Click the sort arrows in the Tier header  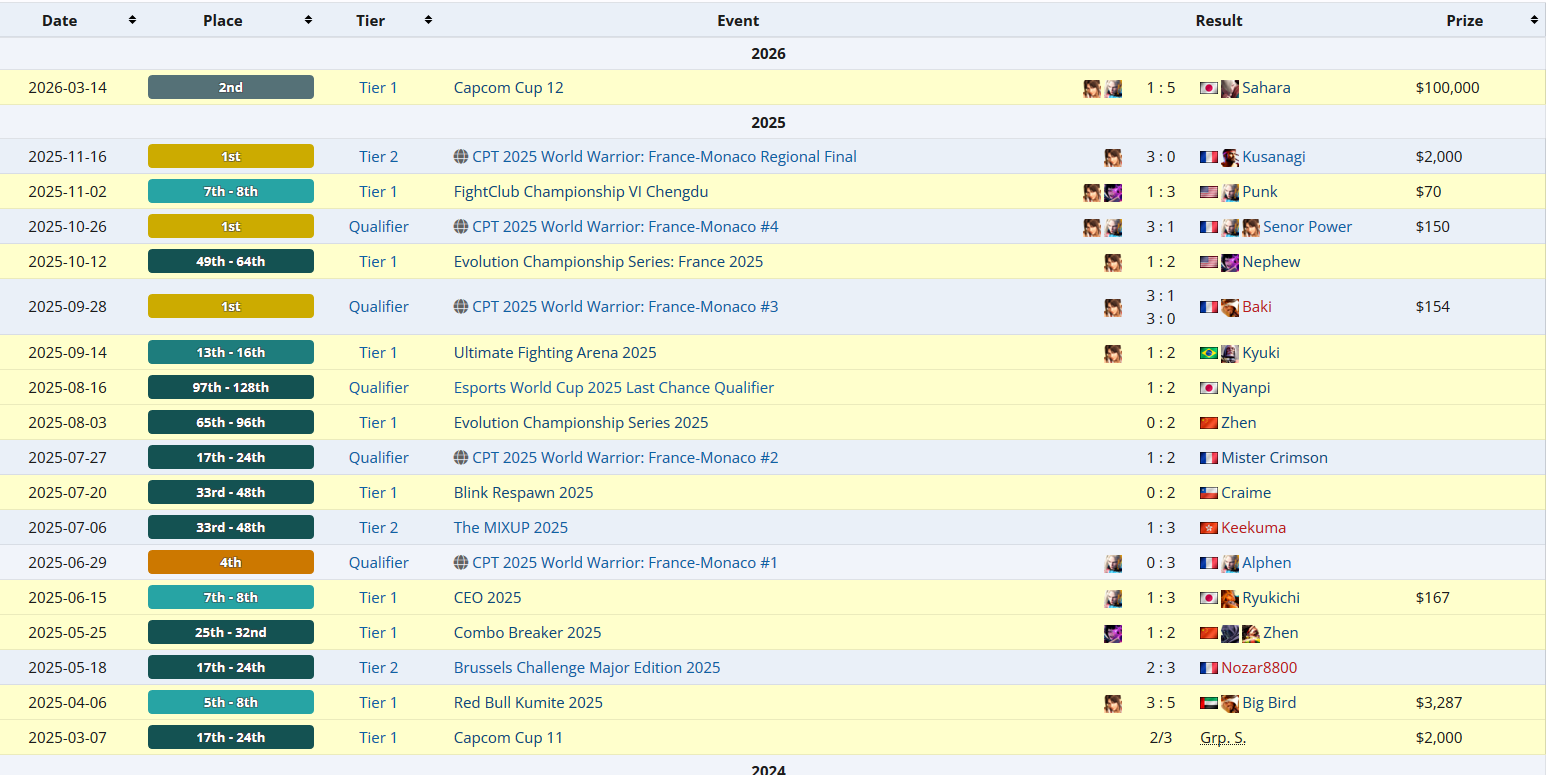[428, 20]
